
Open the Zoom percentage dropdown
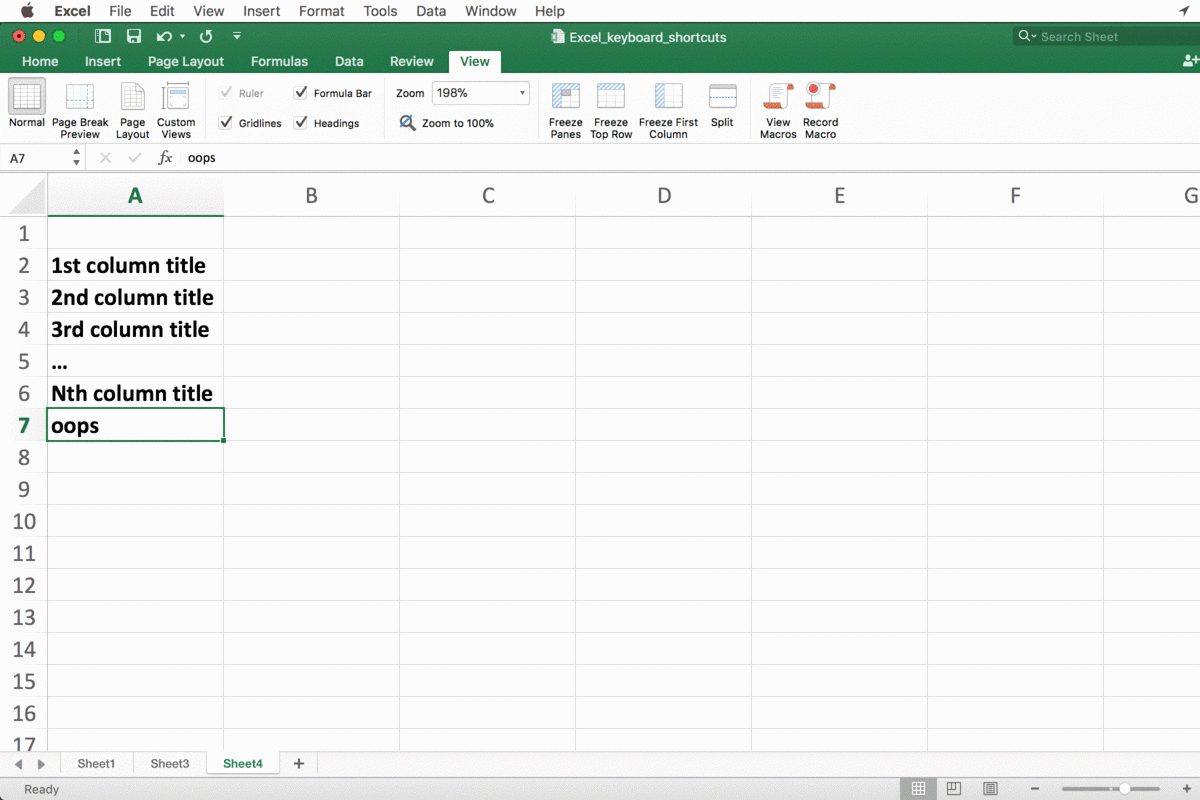click(522, 93)
